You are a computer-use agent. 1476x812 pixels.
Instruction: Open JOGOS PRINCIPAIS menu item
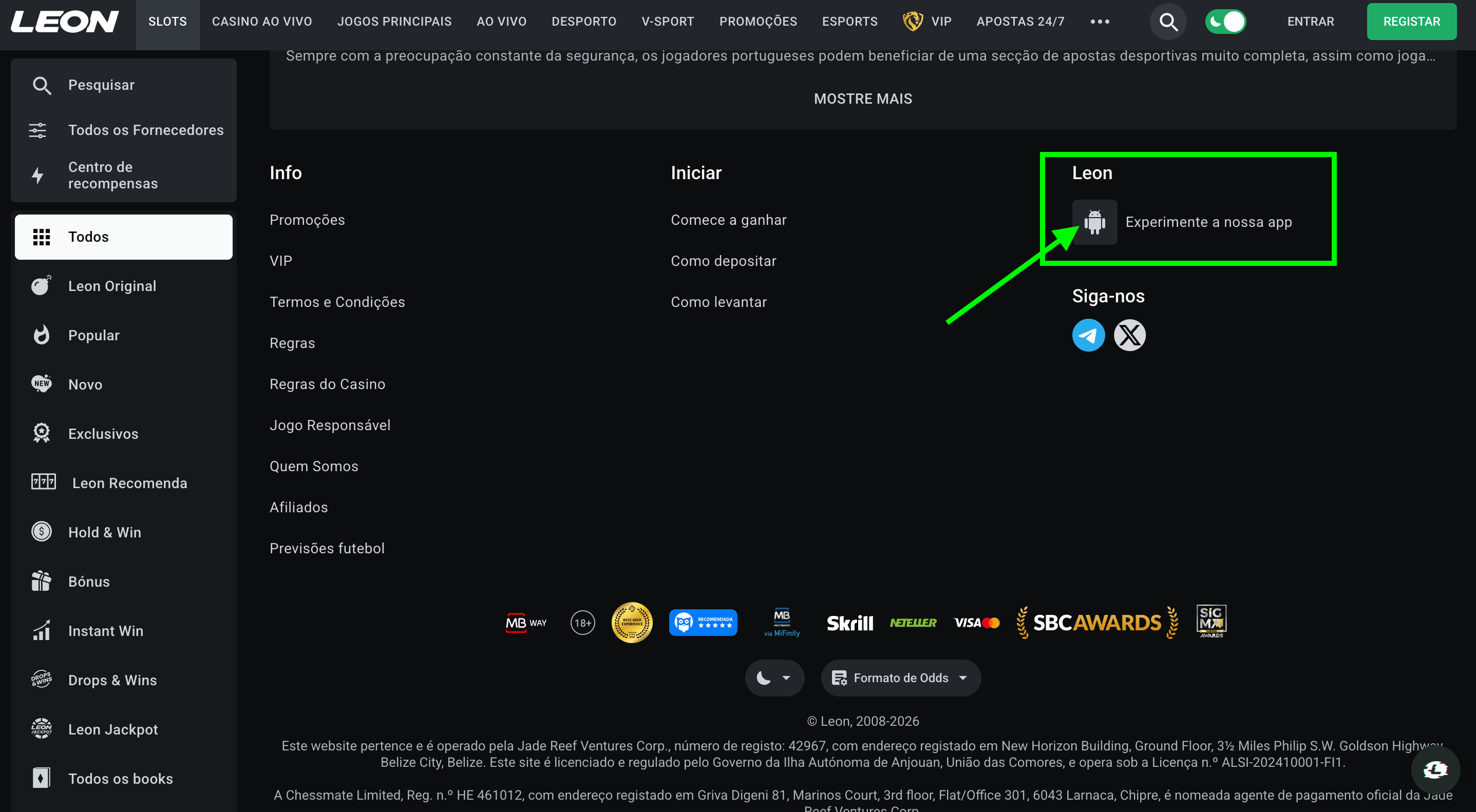point(394,22)
